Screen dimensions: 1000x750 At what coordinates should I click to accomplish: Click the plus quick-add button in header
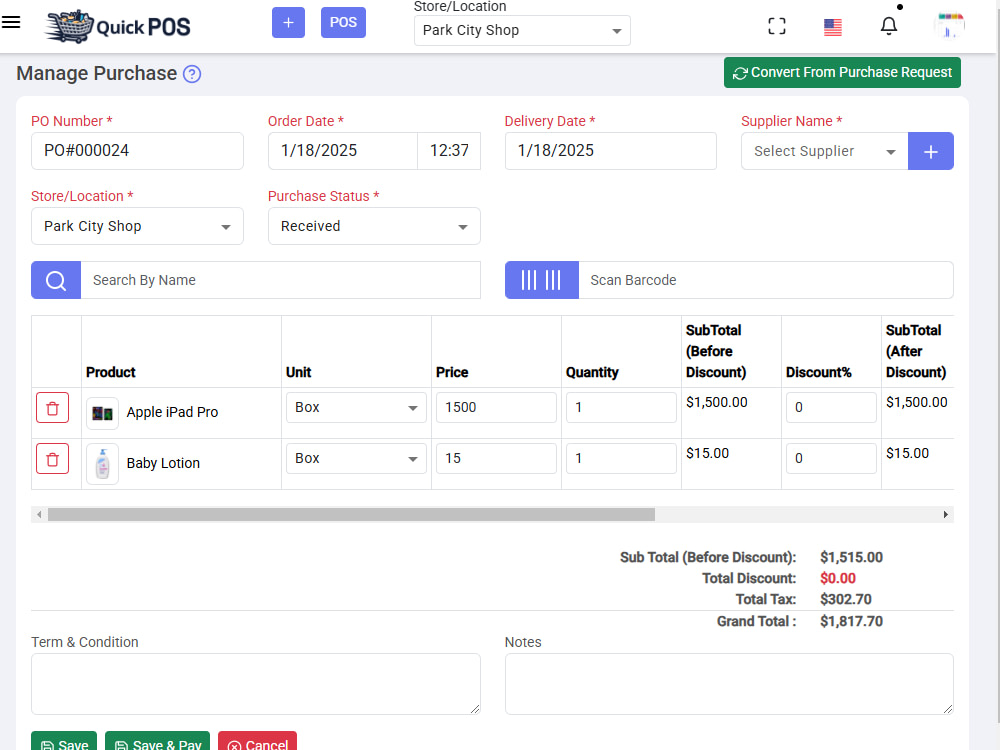pyautogui.click(x=288, y=22)
